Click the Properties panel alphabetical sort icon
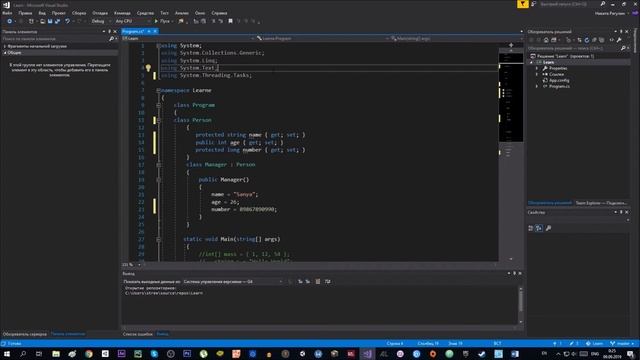Screen dimensions: 640x360 pyautogui.click(x=539, y=228)
